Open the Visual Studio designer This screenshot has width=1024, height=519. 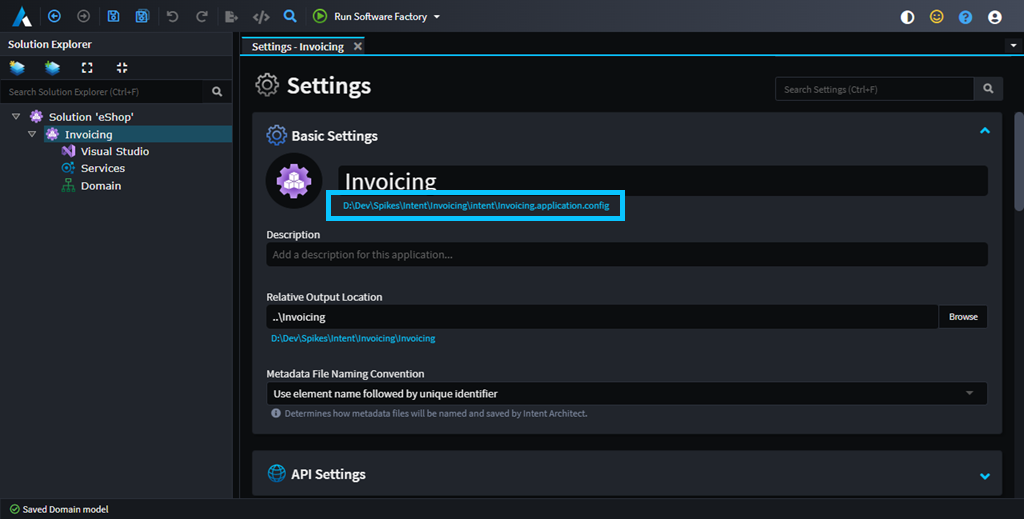114,151
